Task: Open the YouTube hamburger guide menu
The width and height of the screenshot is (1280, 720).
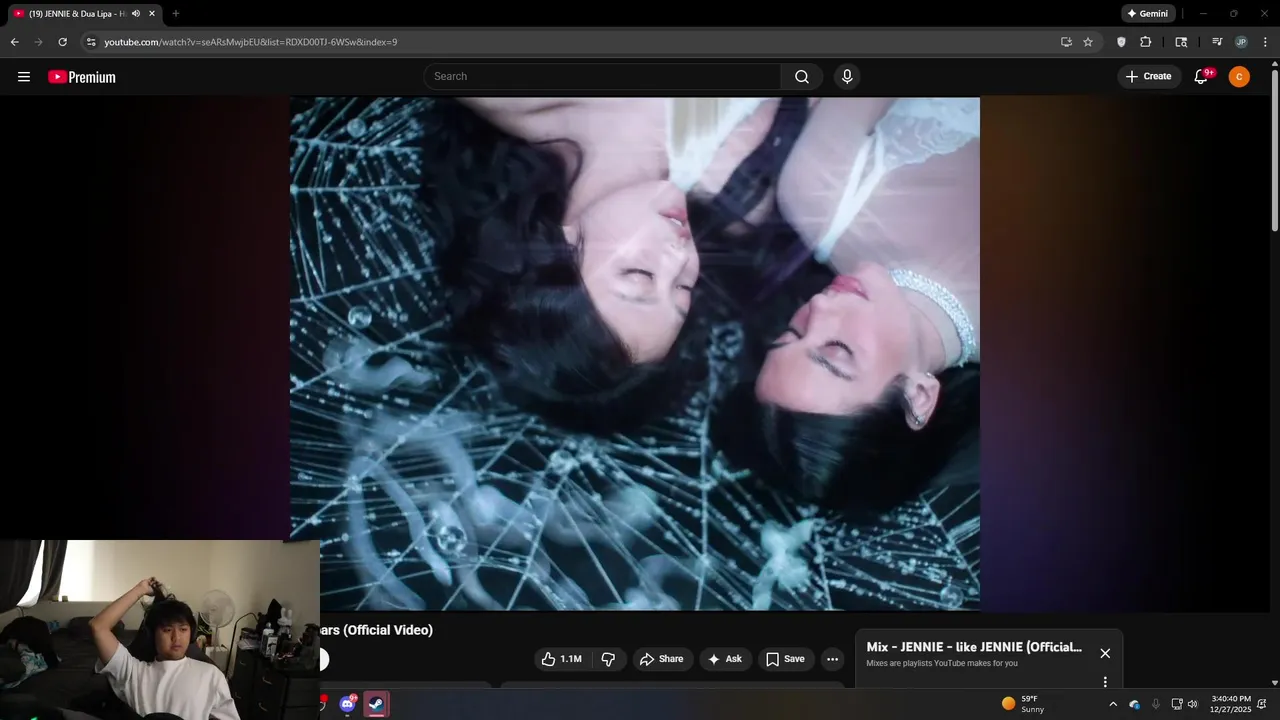Action: pos(24,77)
